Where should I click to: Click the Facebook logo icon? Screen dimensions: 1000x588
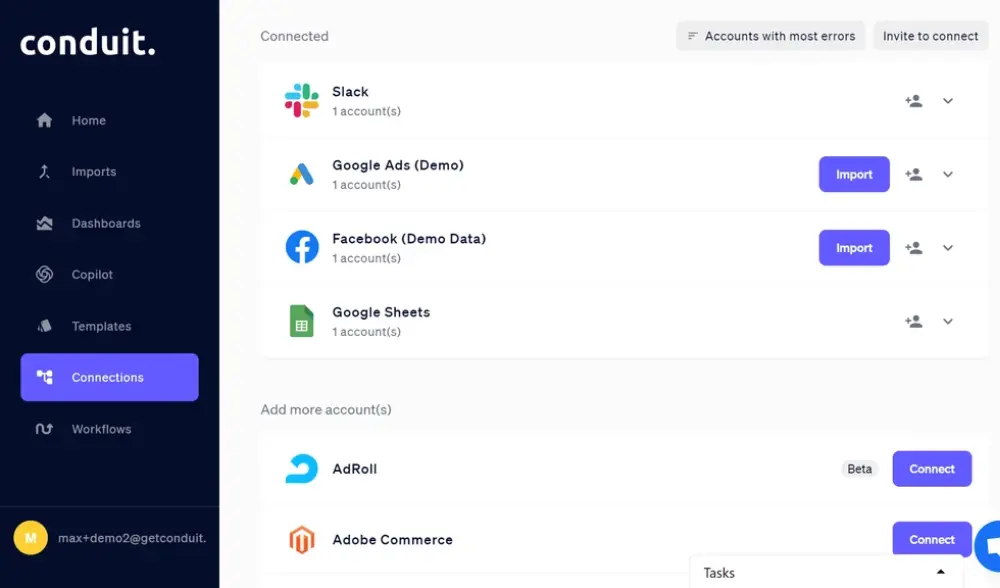pyautogui.click(x=301, y=247)
